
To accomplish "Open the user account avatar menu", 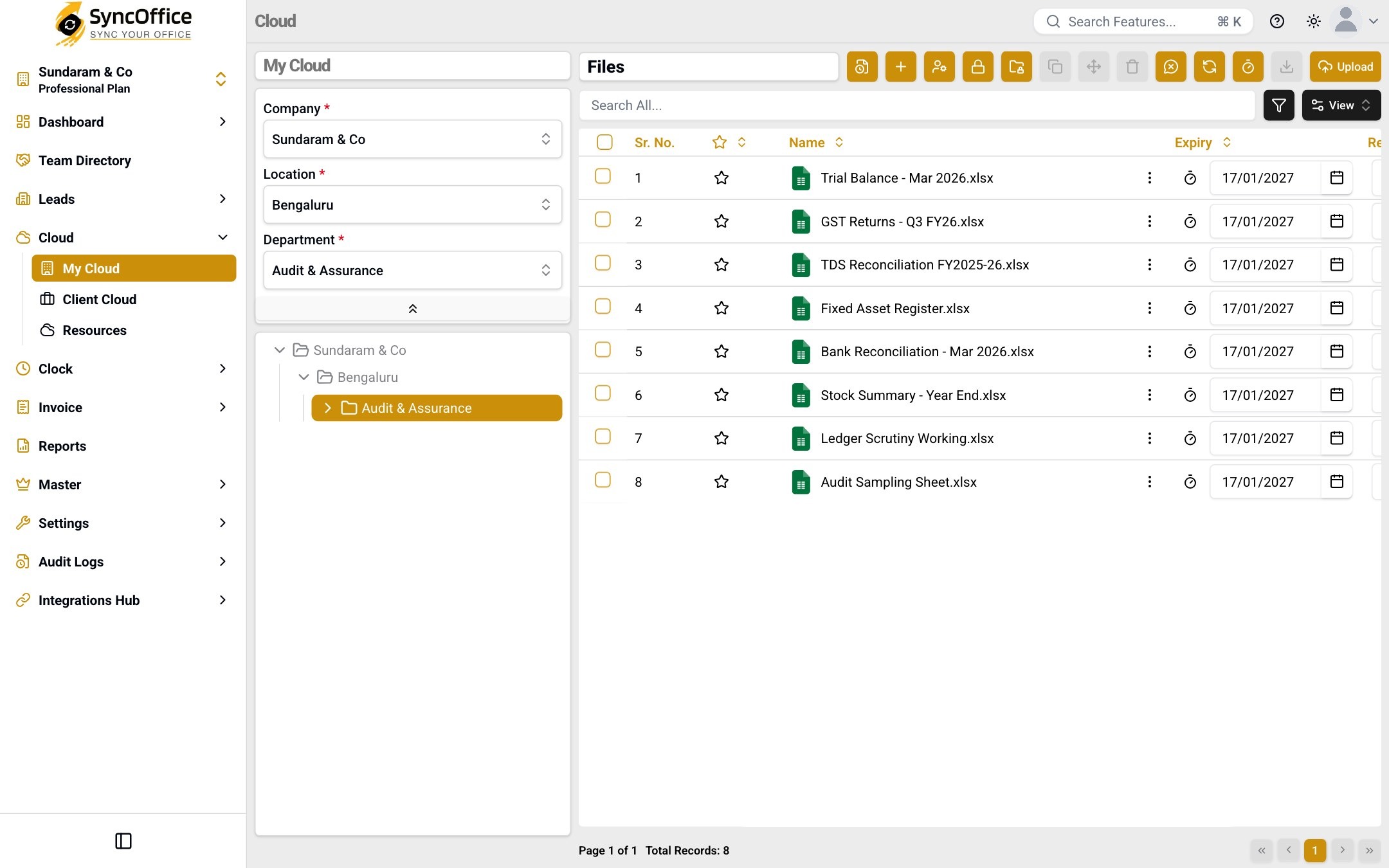I will 1356,21.
